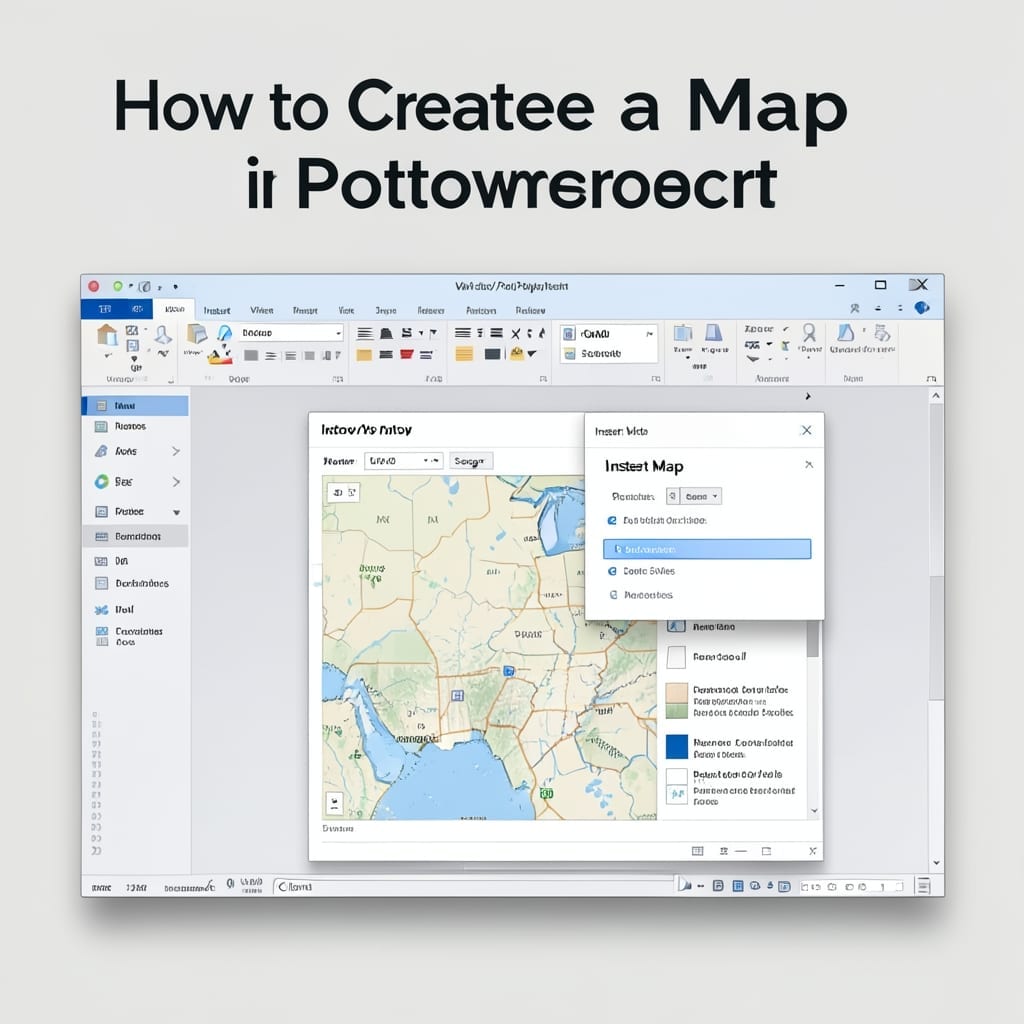Click the yellow lined-note icon in the ribbon
This screenshot has width=1024, height=1024.
click(x=464, y=355)
